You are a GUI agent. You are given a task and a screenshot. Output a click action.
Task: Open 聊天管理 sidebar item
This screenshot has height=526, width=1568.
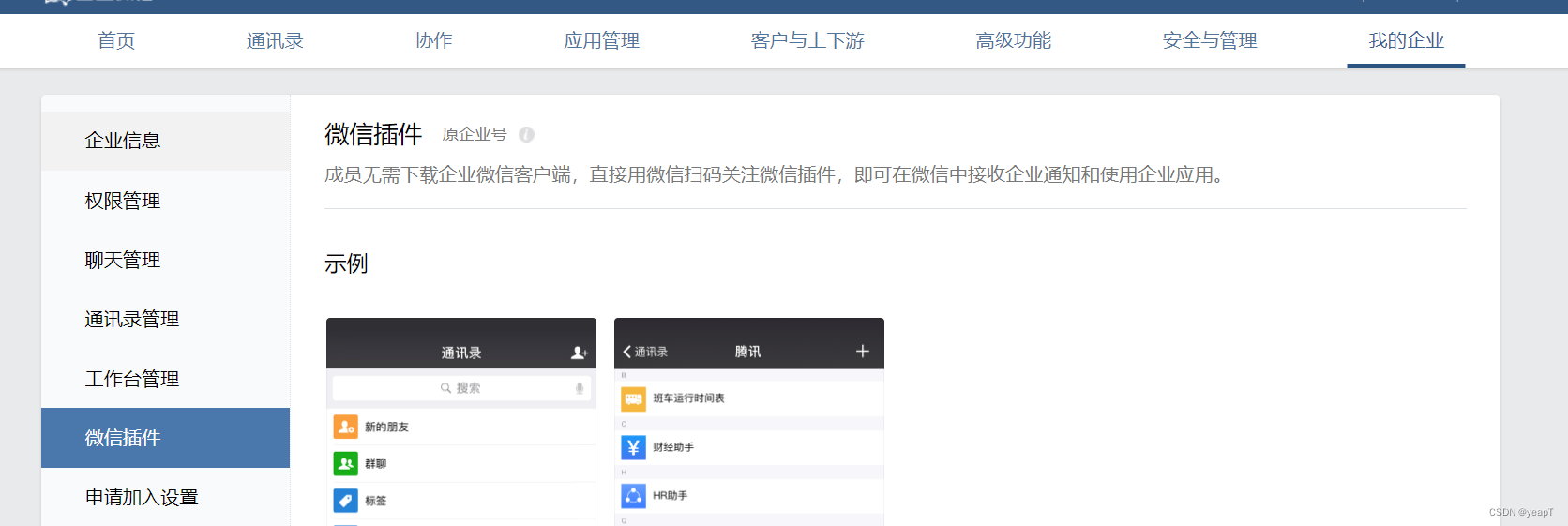165,260
